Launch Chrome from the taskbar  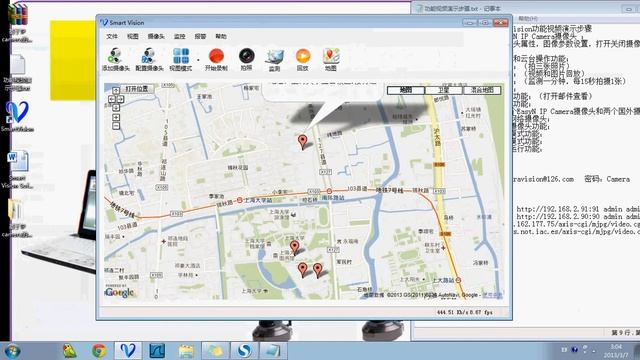(x=98, y=351)
